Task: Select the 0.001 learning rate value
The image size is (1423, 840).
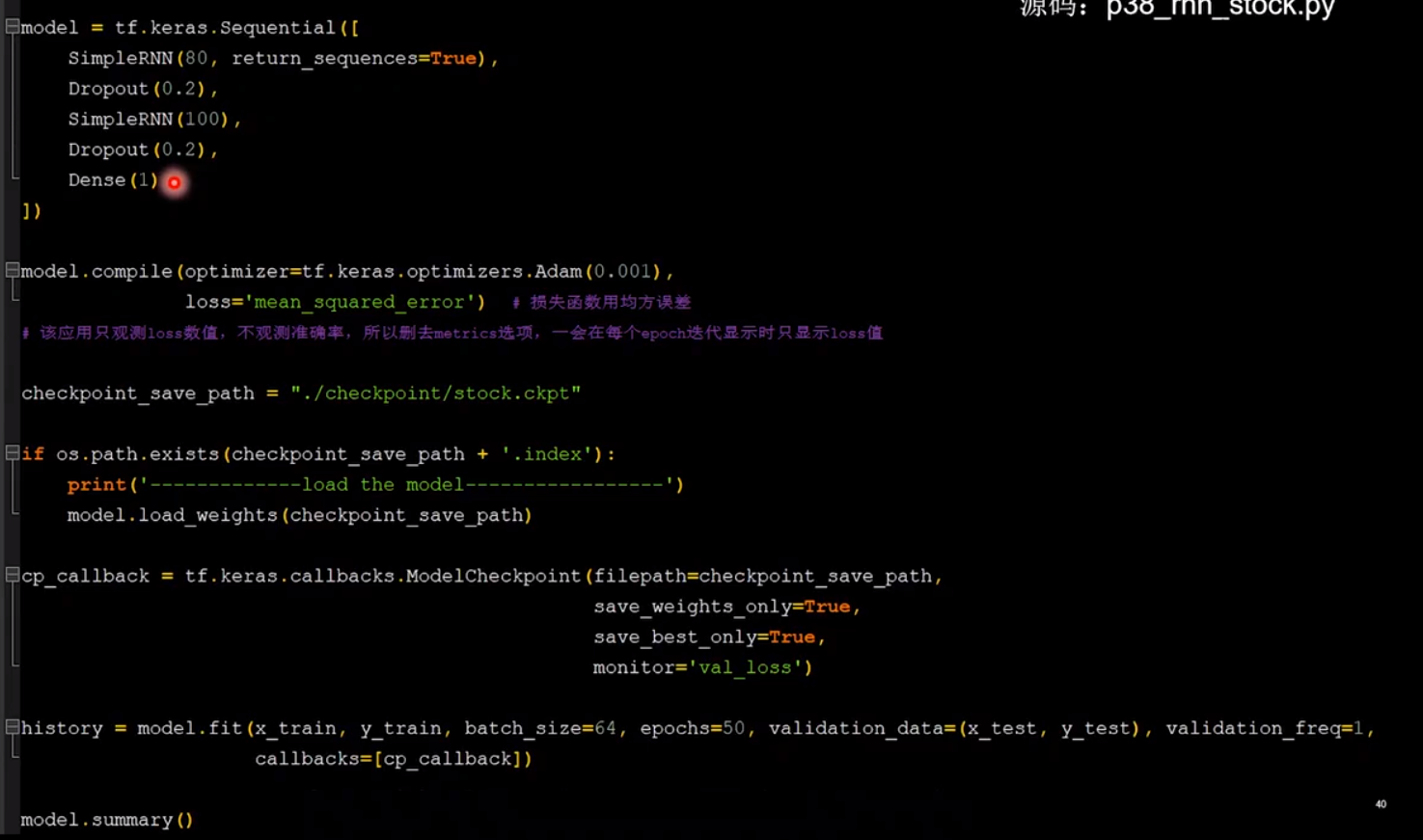Action: [x=622, y=272]
